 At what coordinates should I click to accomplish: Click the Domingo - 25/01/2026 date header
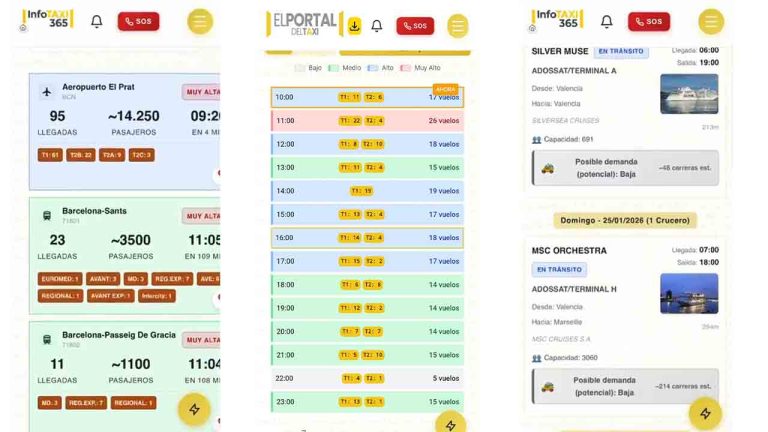[625, 220]
